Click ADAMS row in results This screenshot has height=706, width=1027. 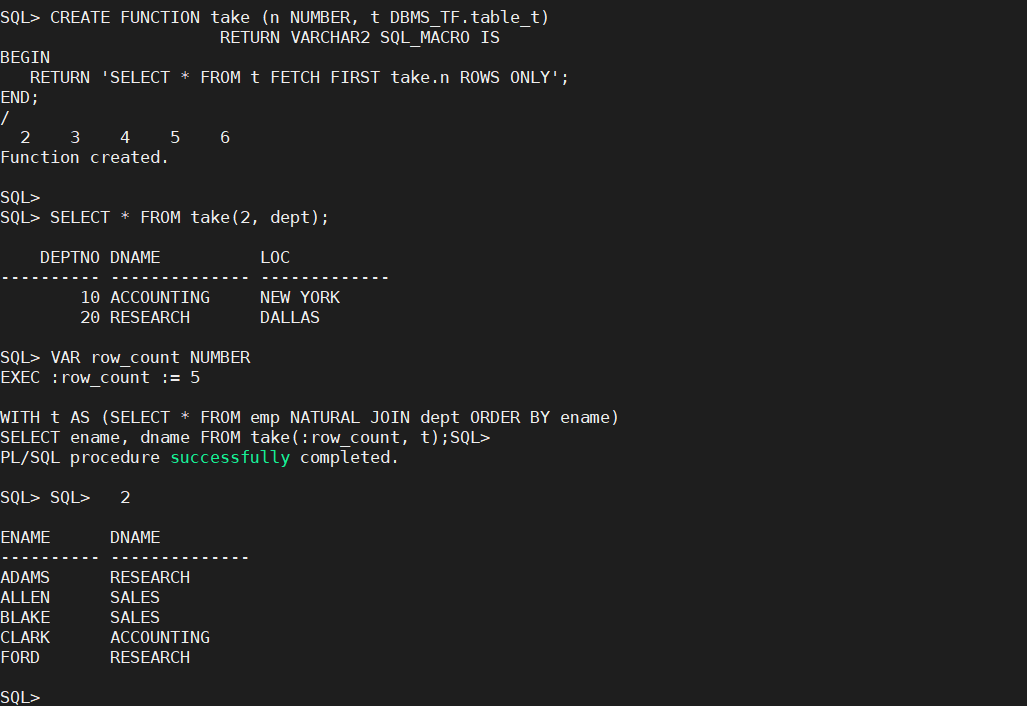tap(95, 578)
